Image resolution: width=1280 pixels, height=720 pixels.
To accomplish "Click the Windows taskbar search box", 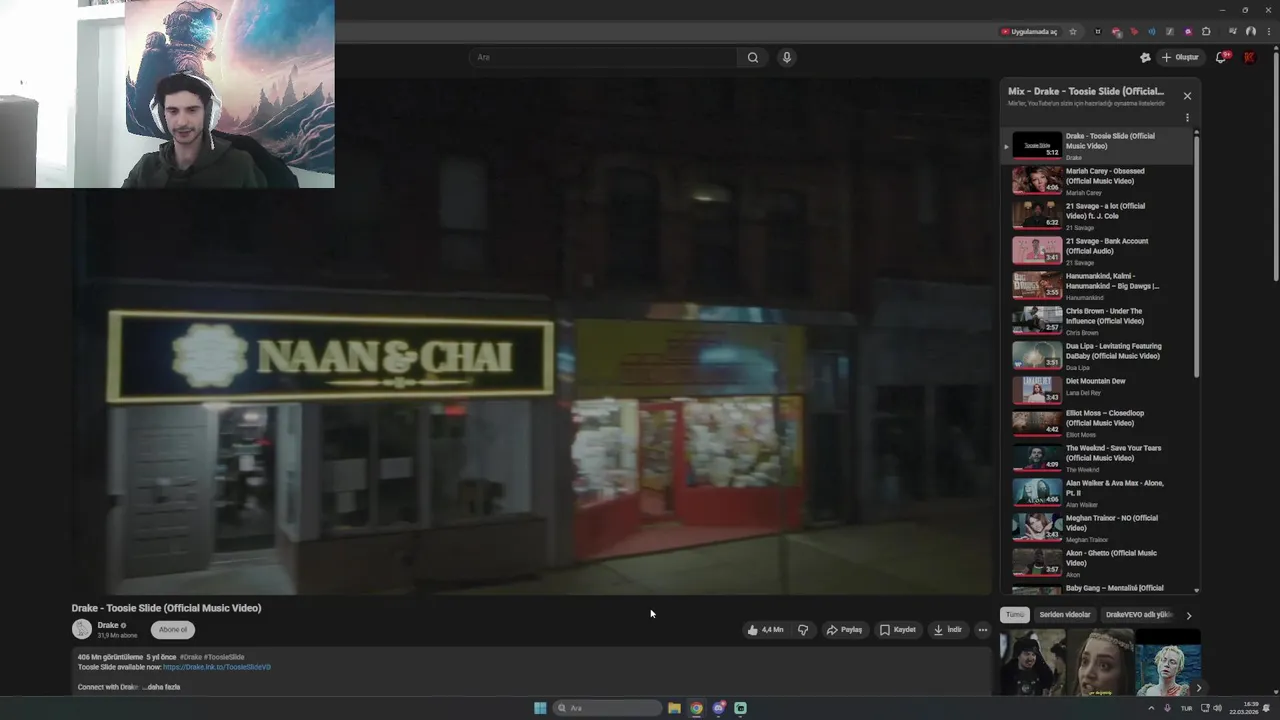I will point(608,708).
